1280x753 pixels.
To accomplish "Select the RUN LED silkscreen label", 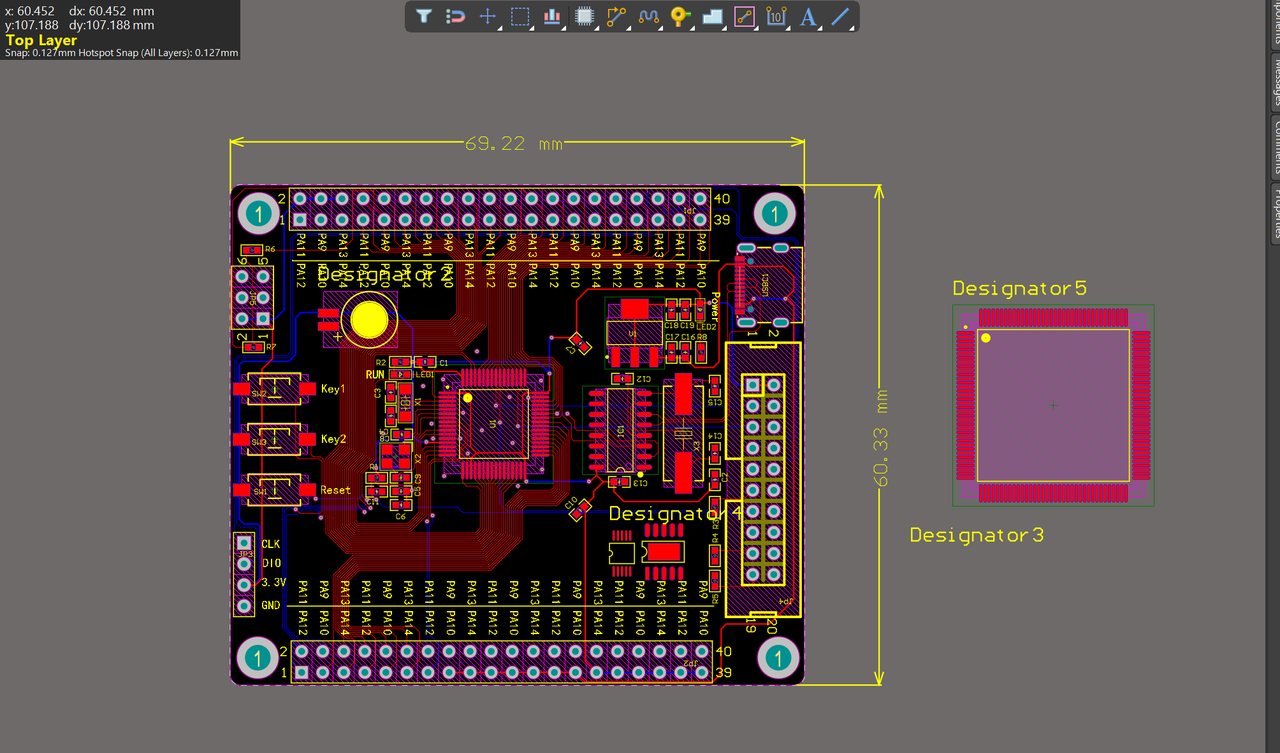I will [x=375, y=375].
